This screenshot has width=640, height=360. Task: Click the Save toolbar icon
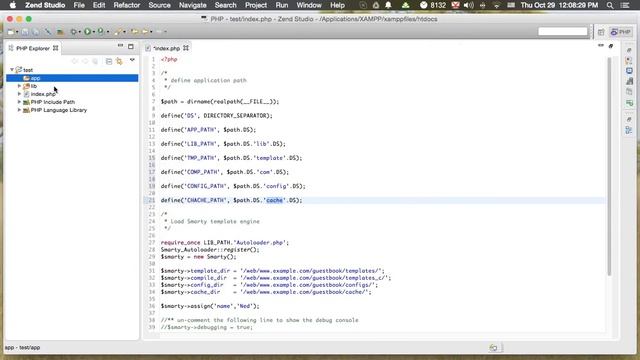pos(25,32)
